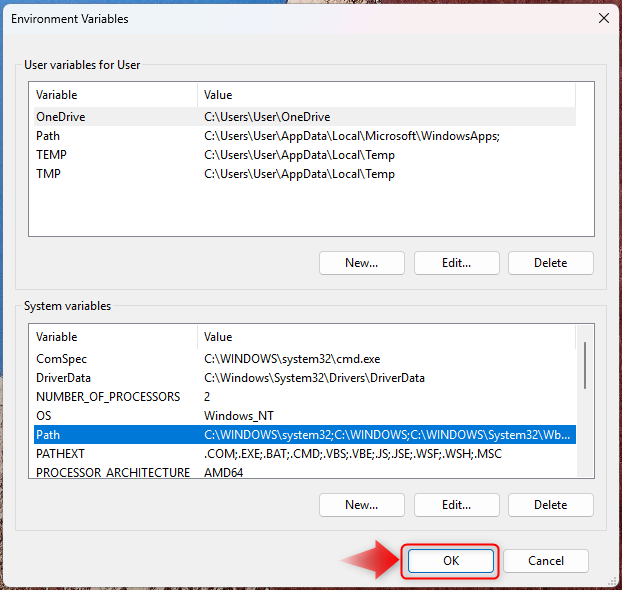Screen dimensions: 622x590
Task: Add a new system variable with New
Action: 362,505
